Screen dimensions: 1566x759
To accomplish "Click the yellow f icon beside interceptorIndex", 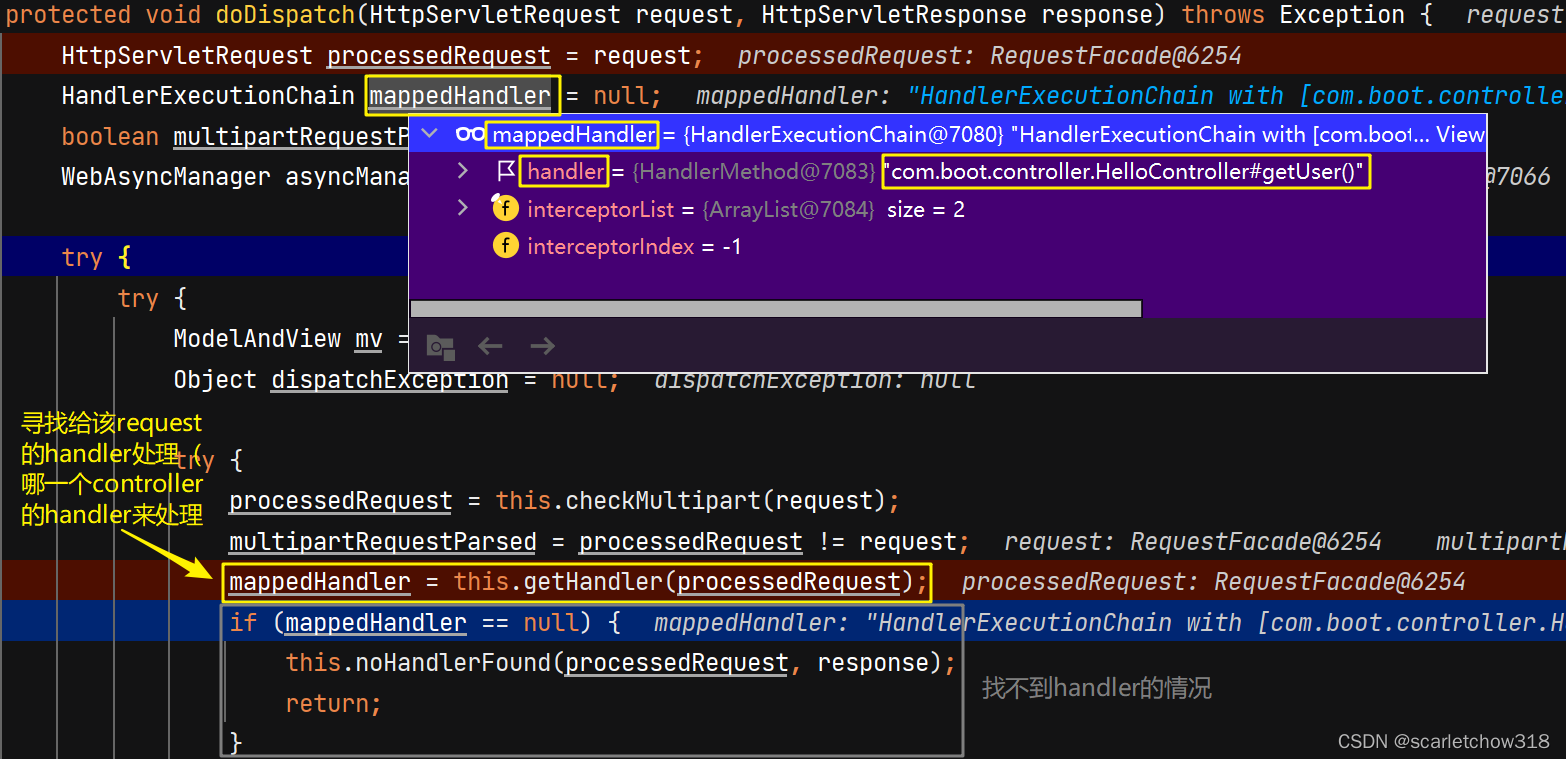I will 505,245.
